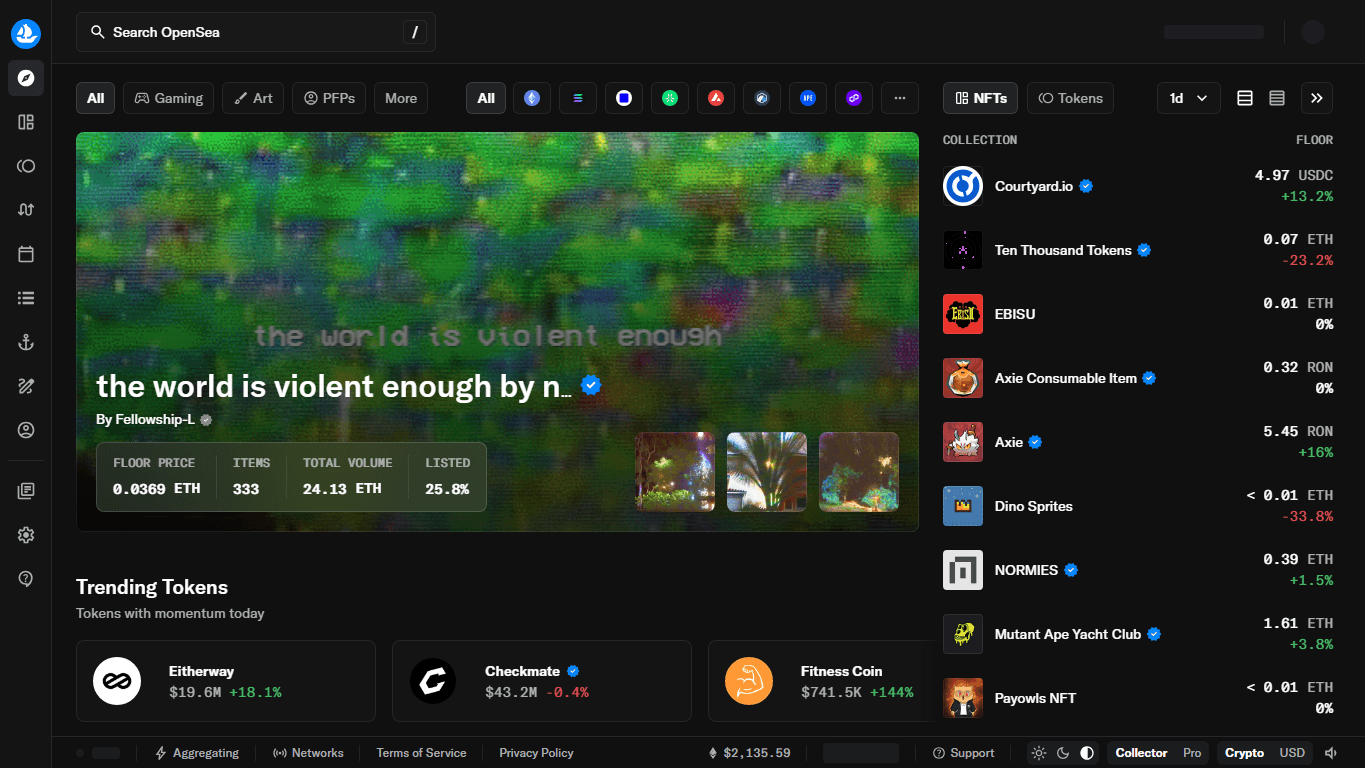Select the Discover compass icon in sidebar
The height and width of the screenshot is (768, 1365).
tap(26, 78)
